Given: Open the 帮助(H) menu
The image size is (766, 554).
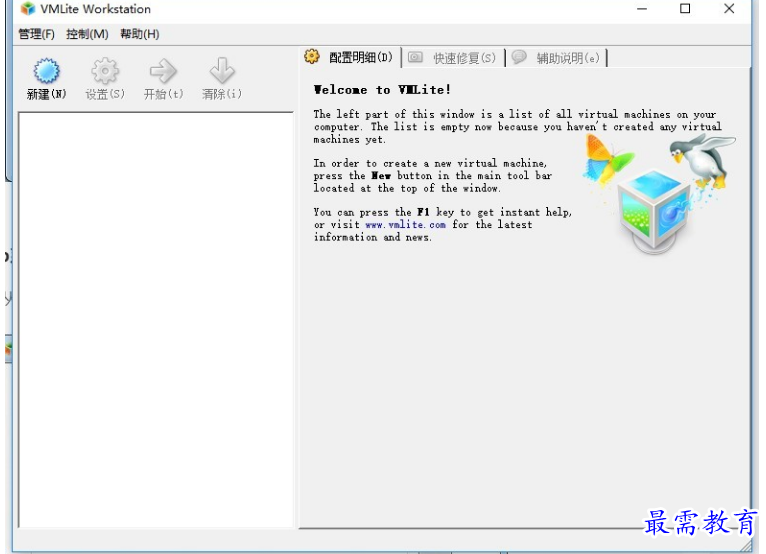Looking at the screenshot, I should [x=140, y=34].
